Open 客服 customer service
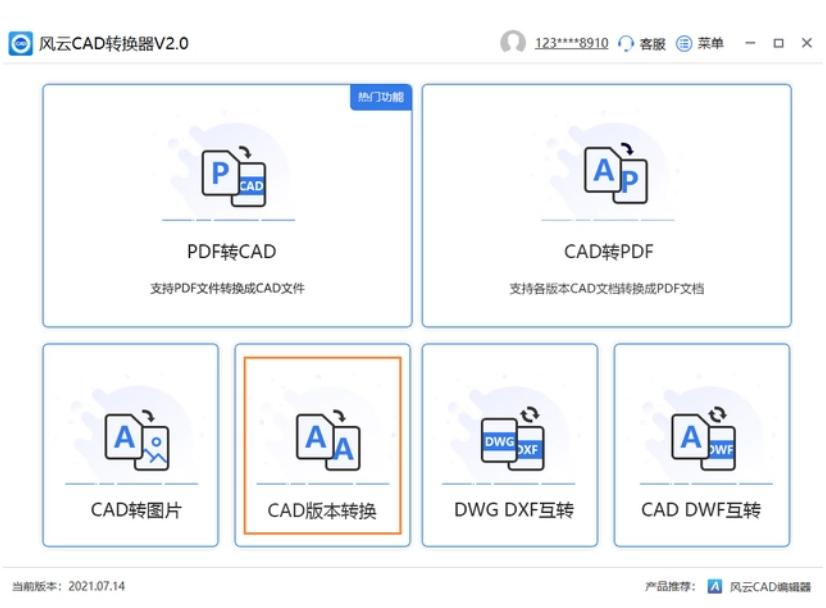Screen dimensions: 826x608 [652, 44]
